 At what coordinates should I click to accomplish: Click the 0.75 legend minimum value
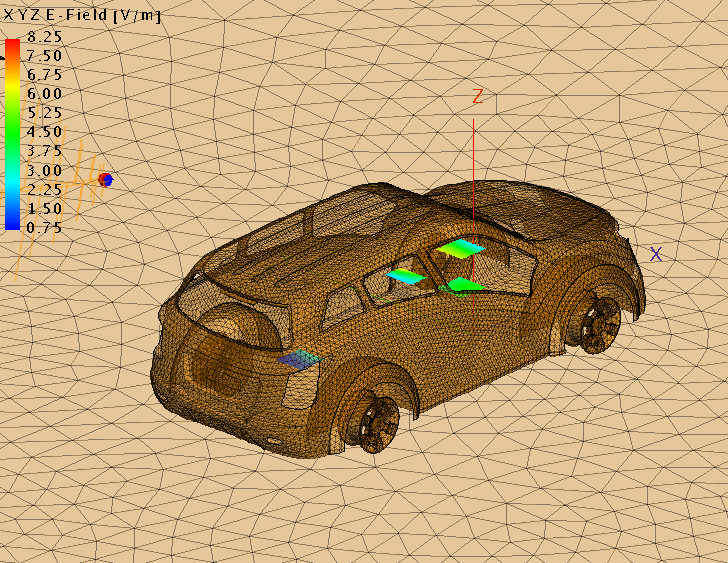(x=44, y=227)
